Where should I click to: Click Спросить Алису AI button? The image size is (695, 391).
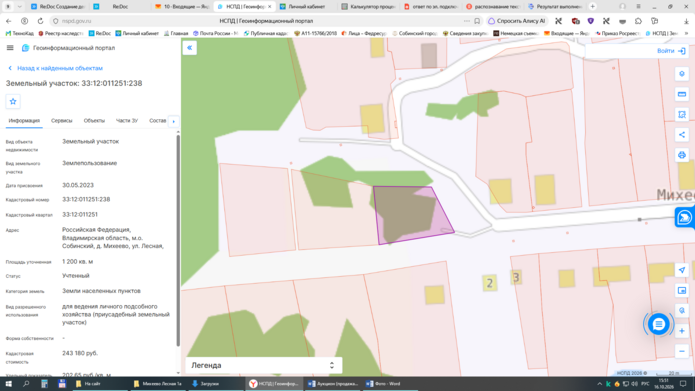(517, 21)
